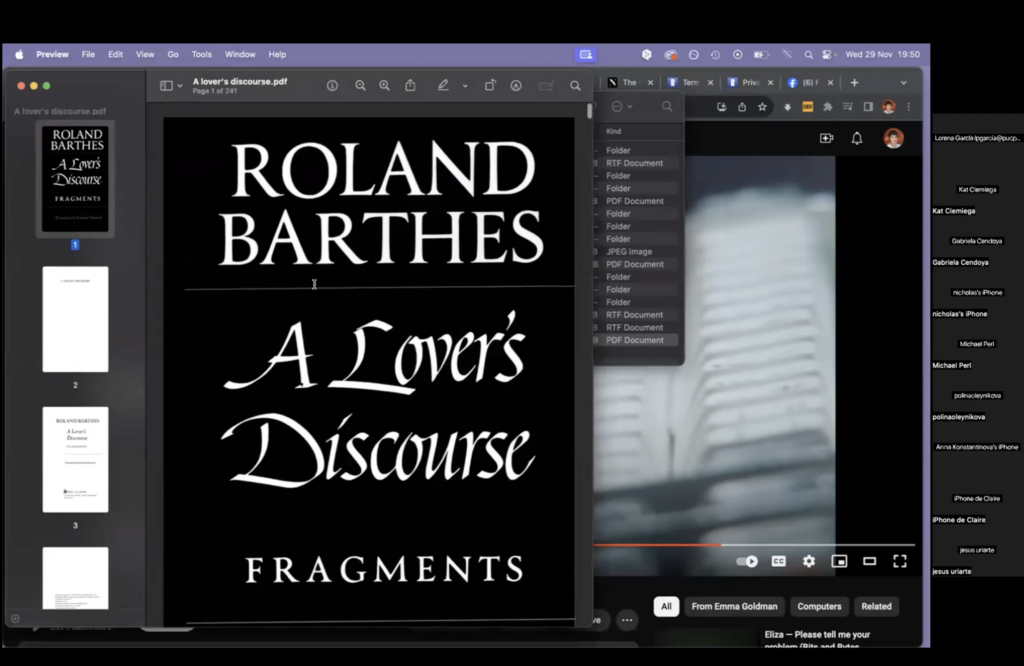Select the Highlight pen tool in Preview
The width and height of the screenshot is (1024, 666).
pos(443,85)
